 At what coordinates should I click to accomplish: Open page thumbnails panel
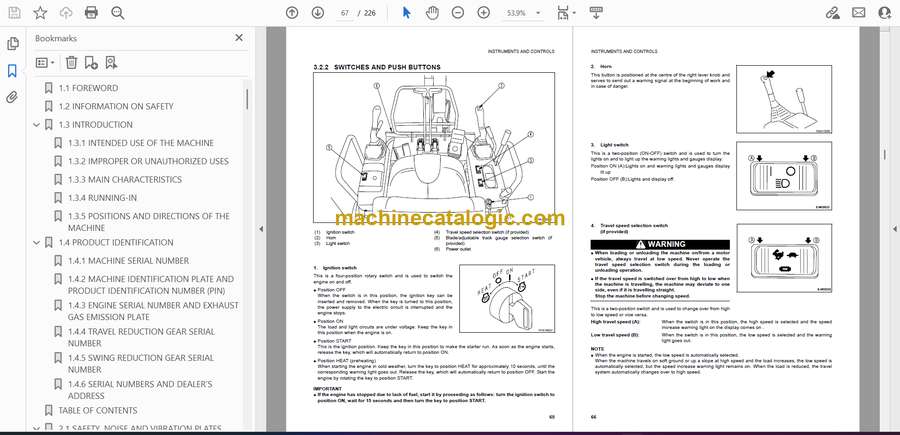point(13,44)
